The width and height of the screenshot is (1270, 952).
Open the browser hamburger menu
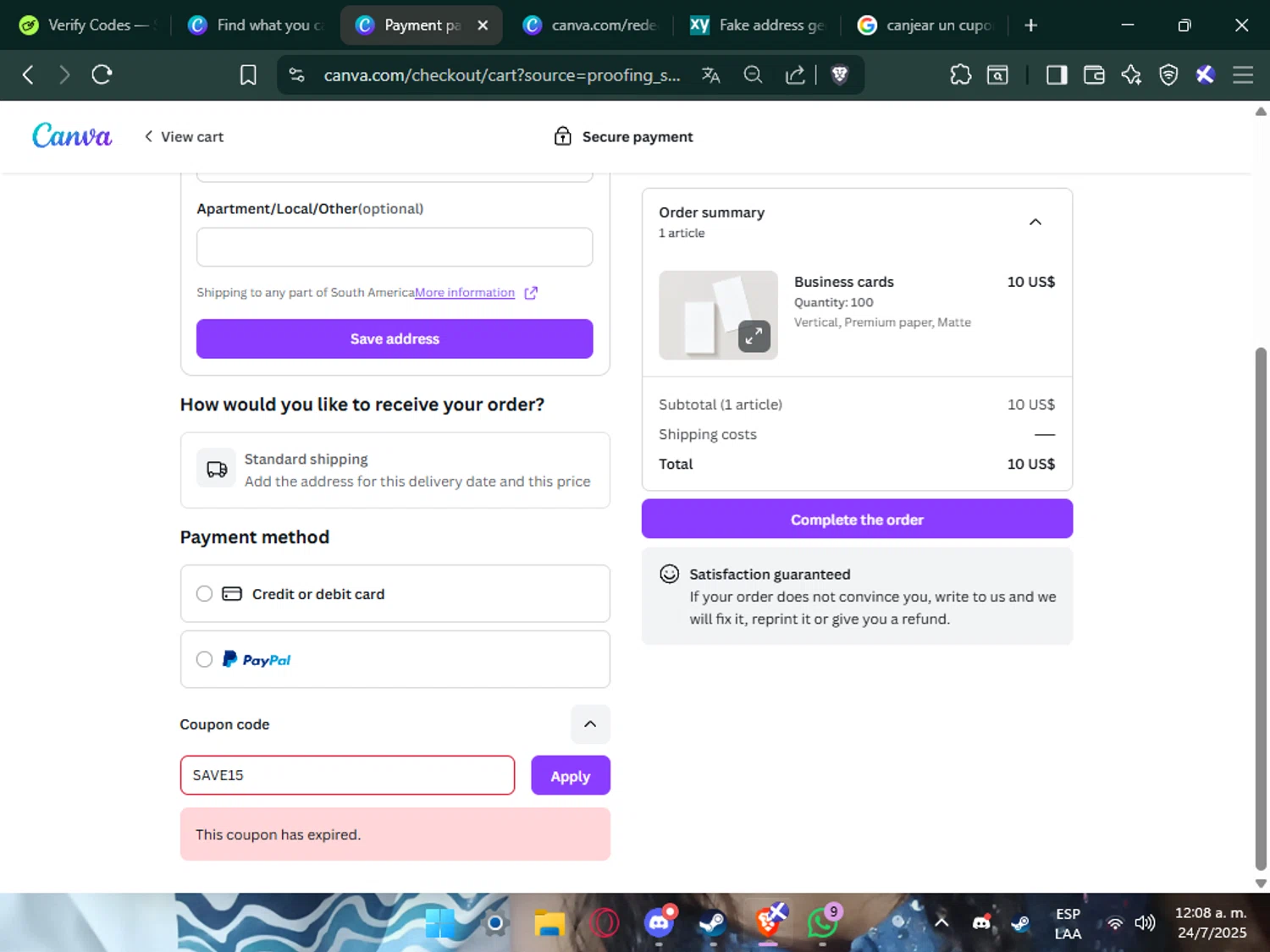tap(1243, 75)
